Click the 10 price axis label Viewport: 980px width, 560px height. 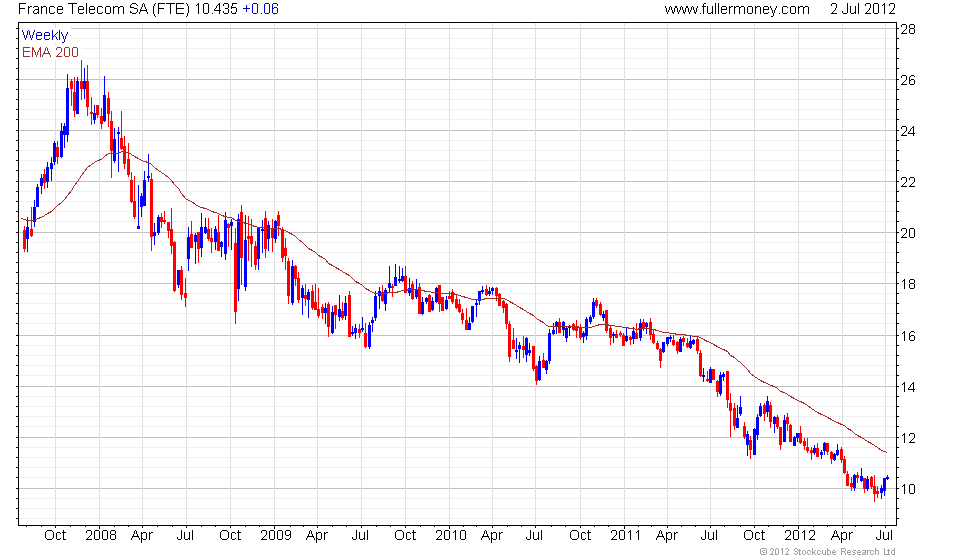[x=908, y=489]
